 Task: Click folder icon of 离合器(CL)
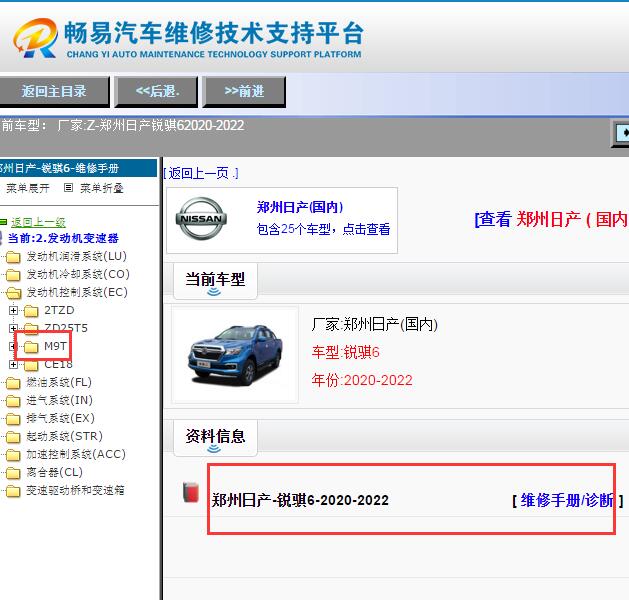point(13,473)
